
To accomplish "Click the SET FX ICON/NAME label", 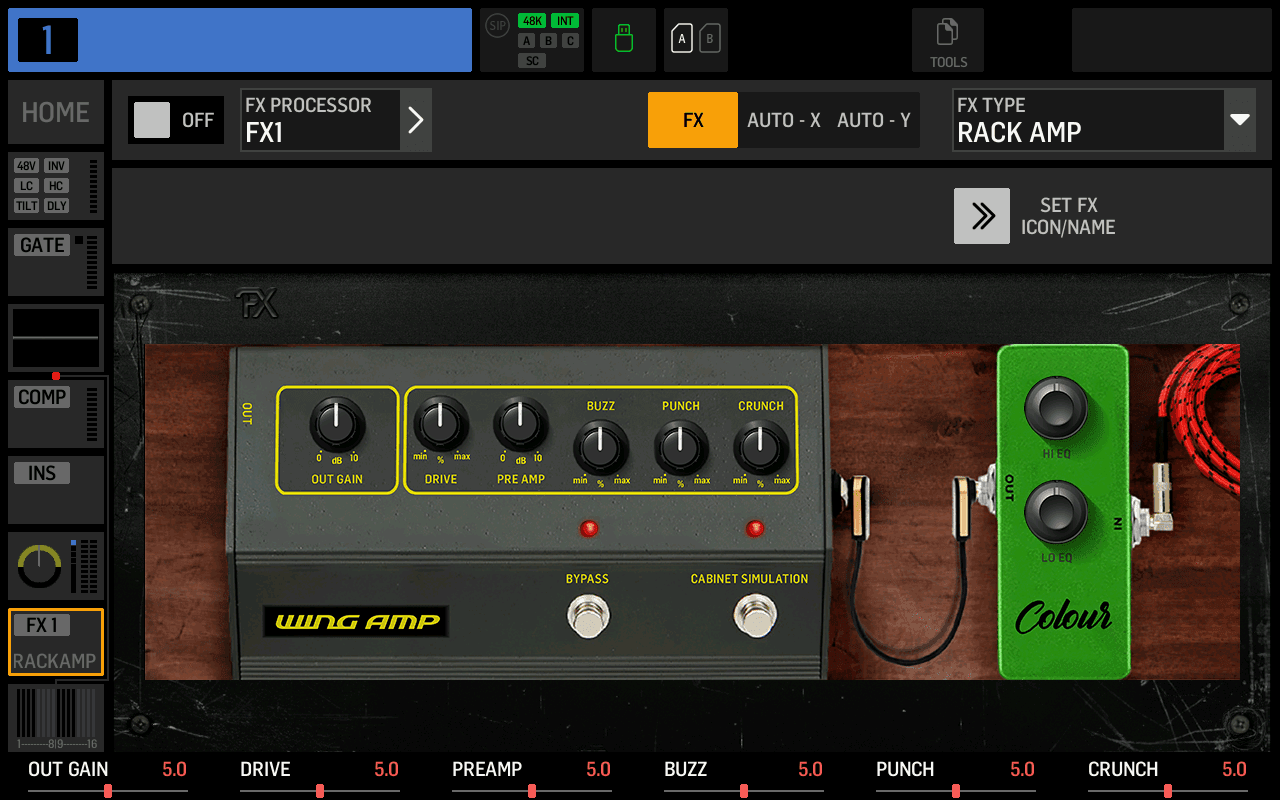I will pyautogui.click(x=1068, y=216).
